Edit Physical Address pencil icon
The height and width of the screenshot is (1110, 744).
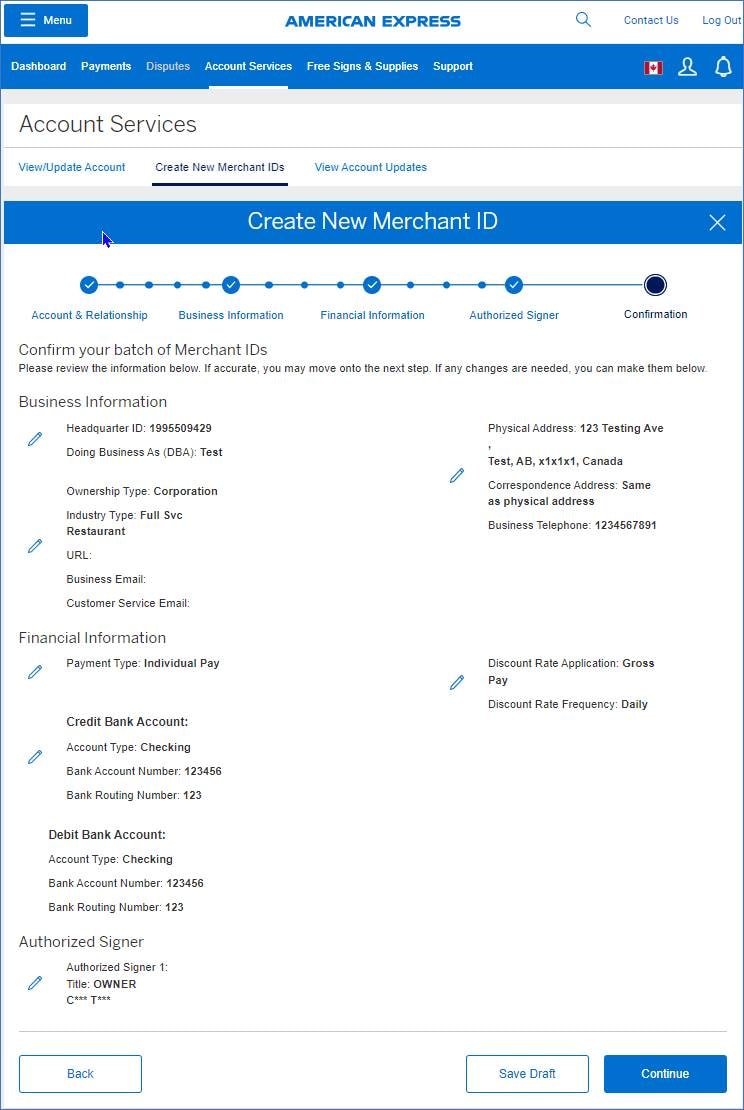pos(457,476)
